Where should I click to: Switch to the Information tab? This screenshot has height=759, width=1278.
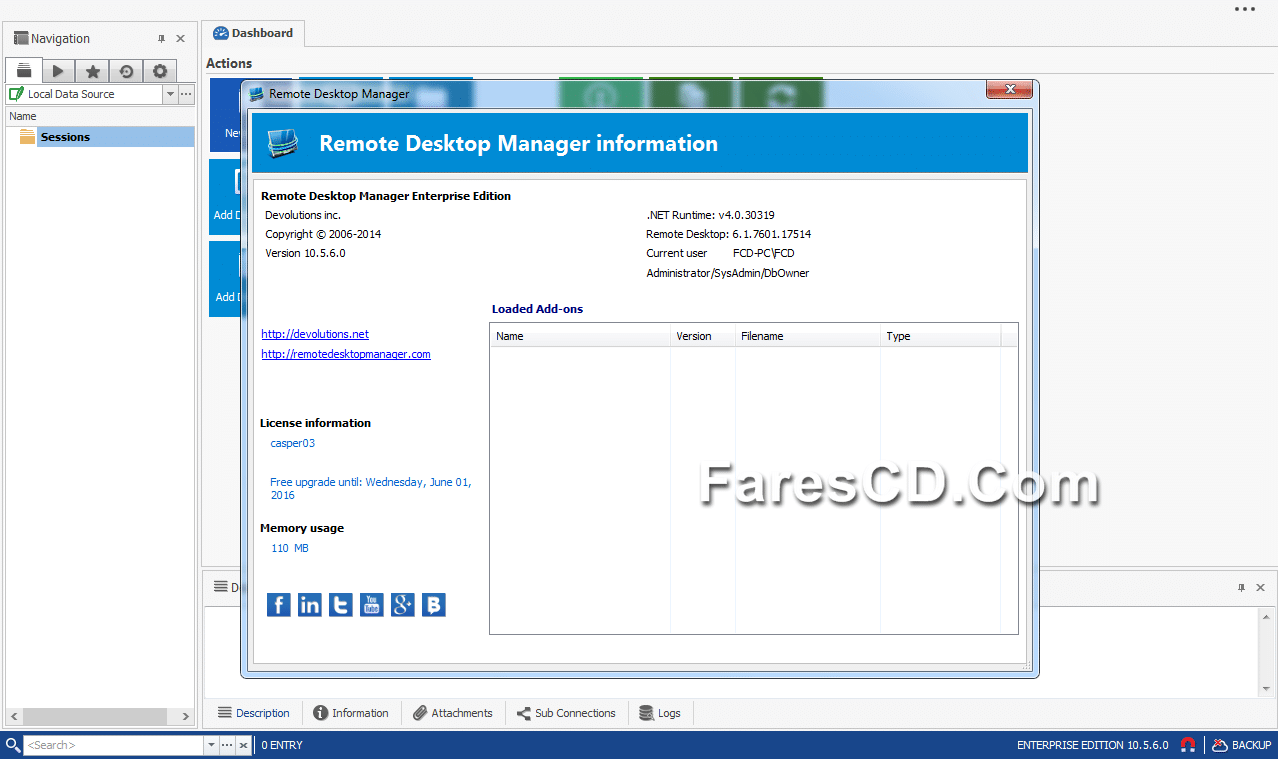351,713
